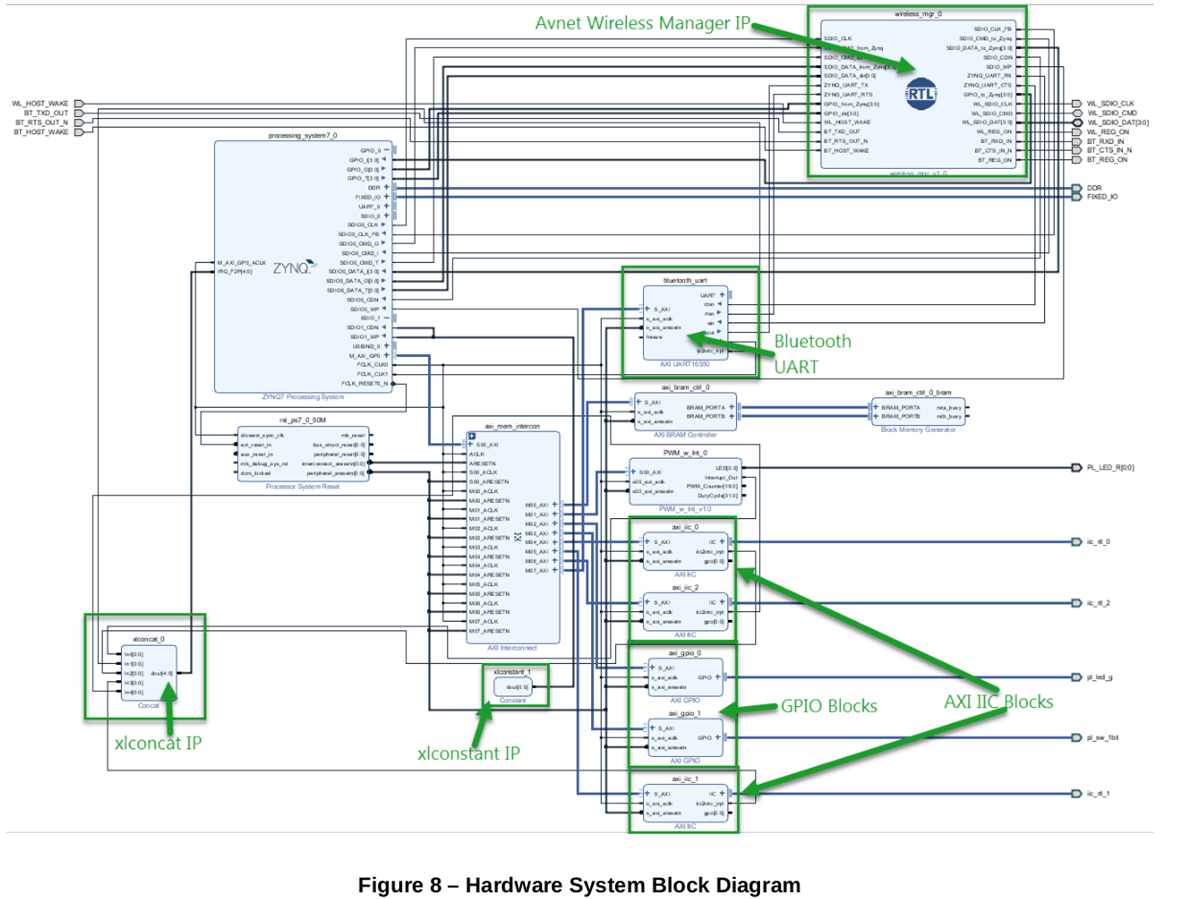Select the axi_bram_ctrl_0_bram Block Memory Generator
Image resolution: width=1189 pixels, height=899 pixels.
[918, 412]
